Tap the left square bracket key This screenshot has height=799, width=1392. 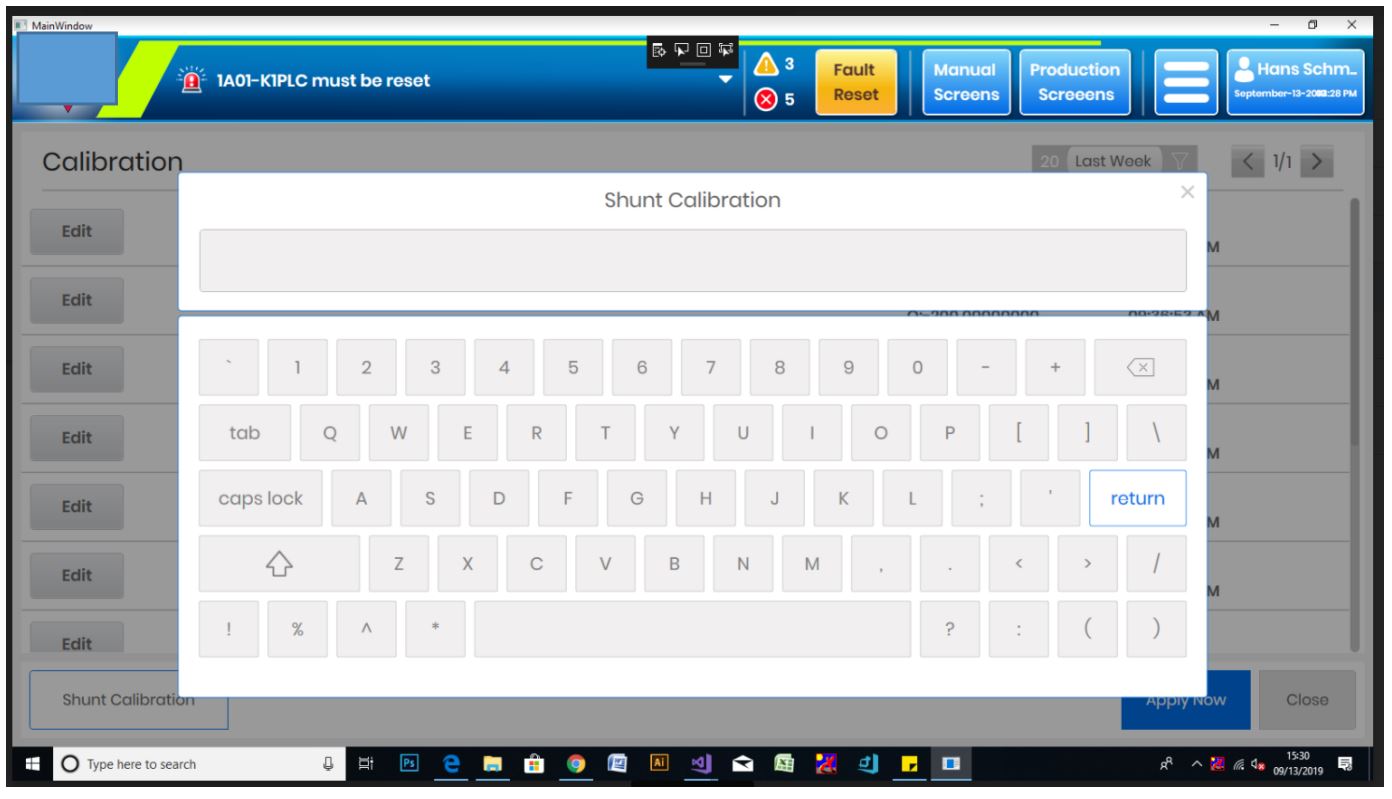pos(1019,433)
